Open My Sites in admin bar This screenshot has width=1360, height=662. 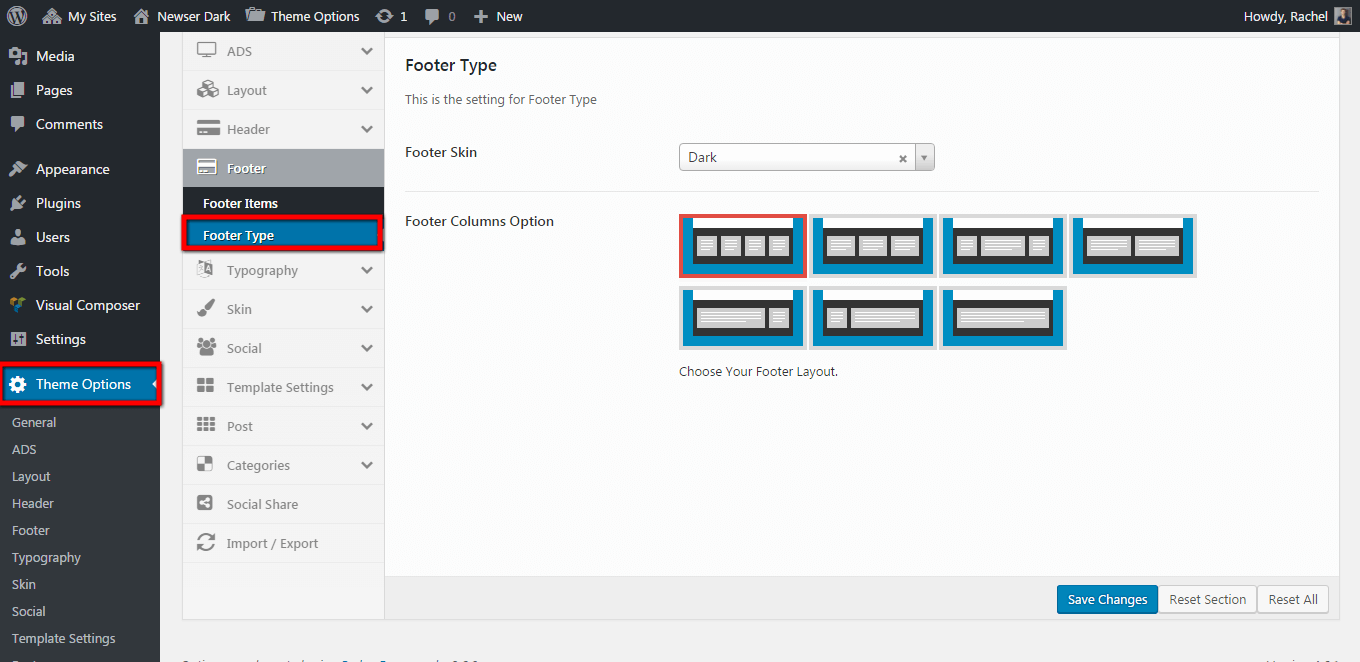click(79, 16)
